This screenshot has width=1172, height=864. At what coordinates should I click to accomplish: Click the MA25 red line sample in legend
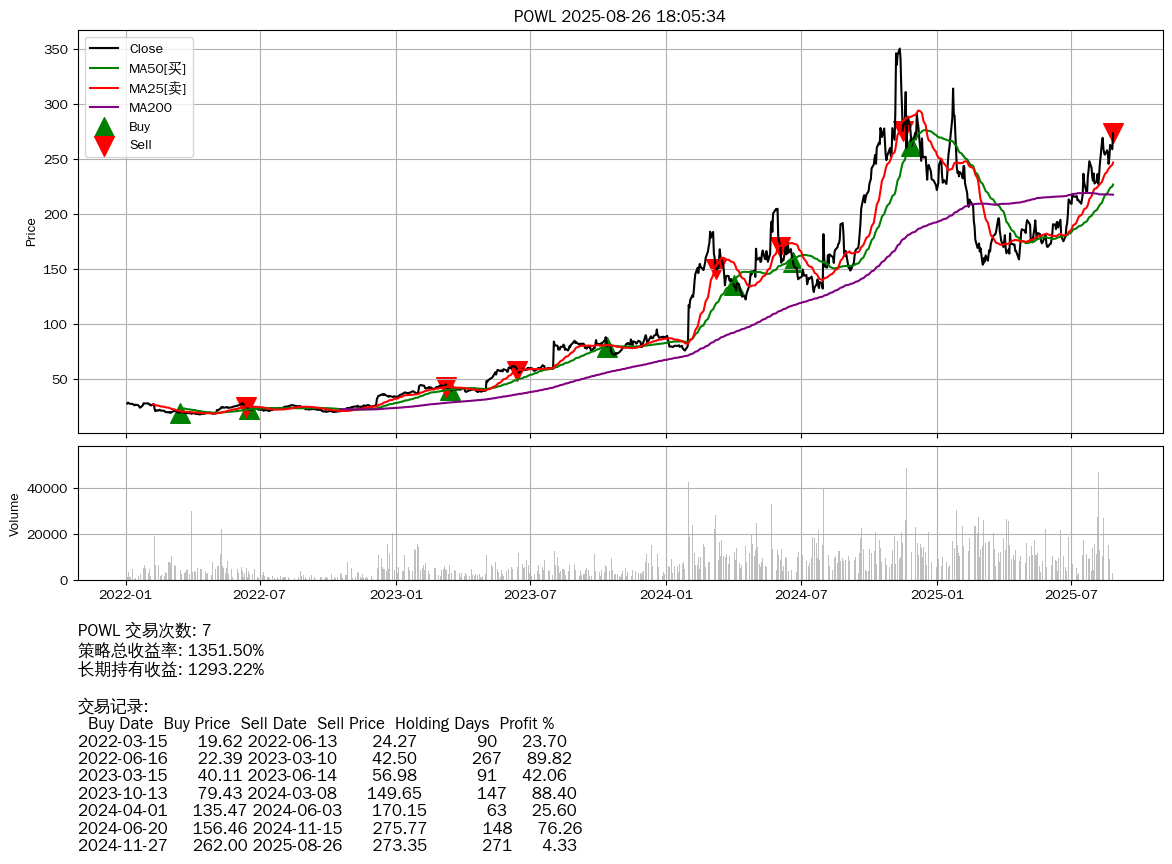coord(104,88)
